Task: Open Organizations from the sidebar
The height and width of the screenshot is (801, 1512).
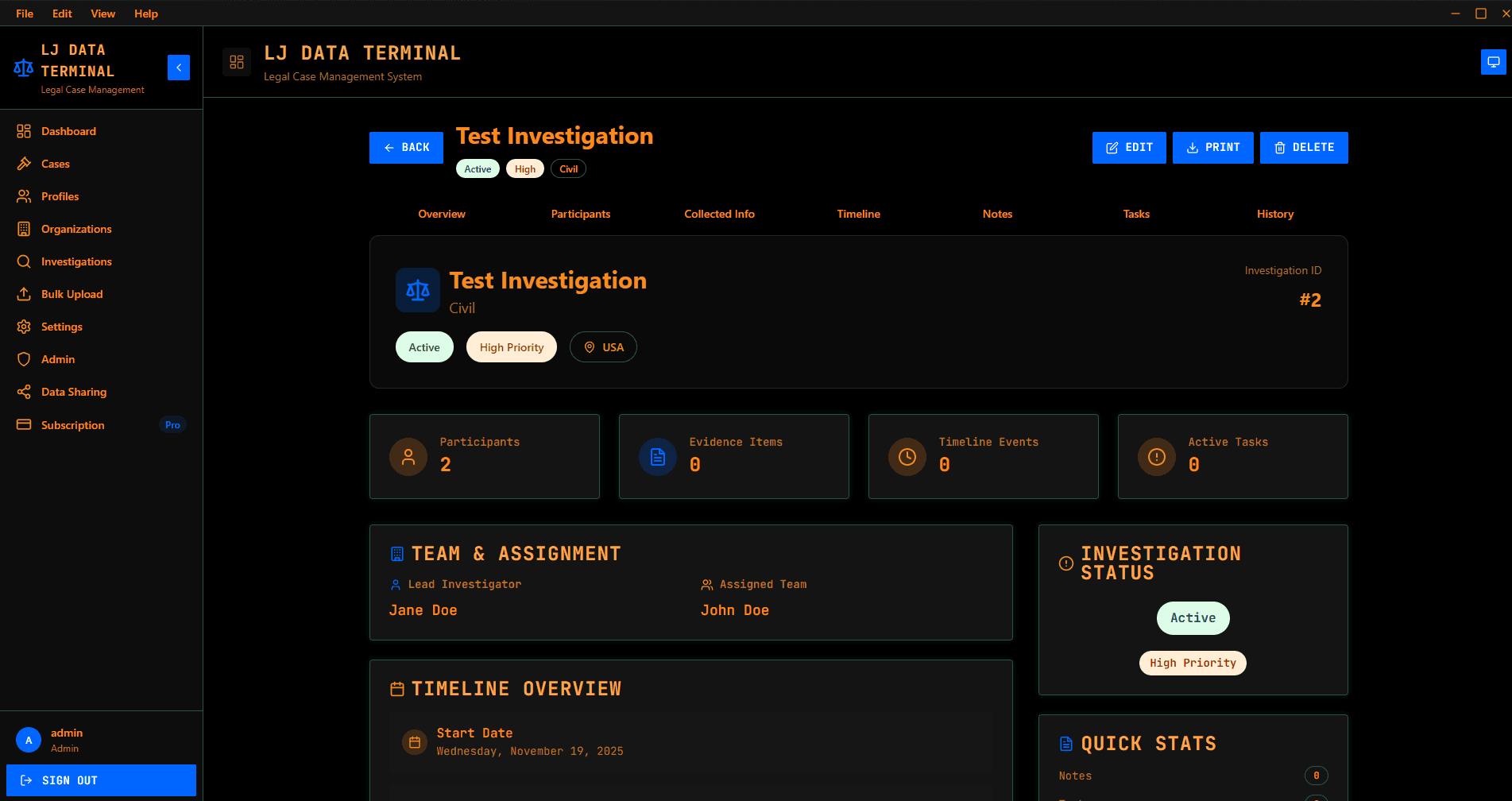Action: (x=75, y=229)
